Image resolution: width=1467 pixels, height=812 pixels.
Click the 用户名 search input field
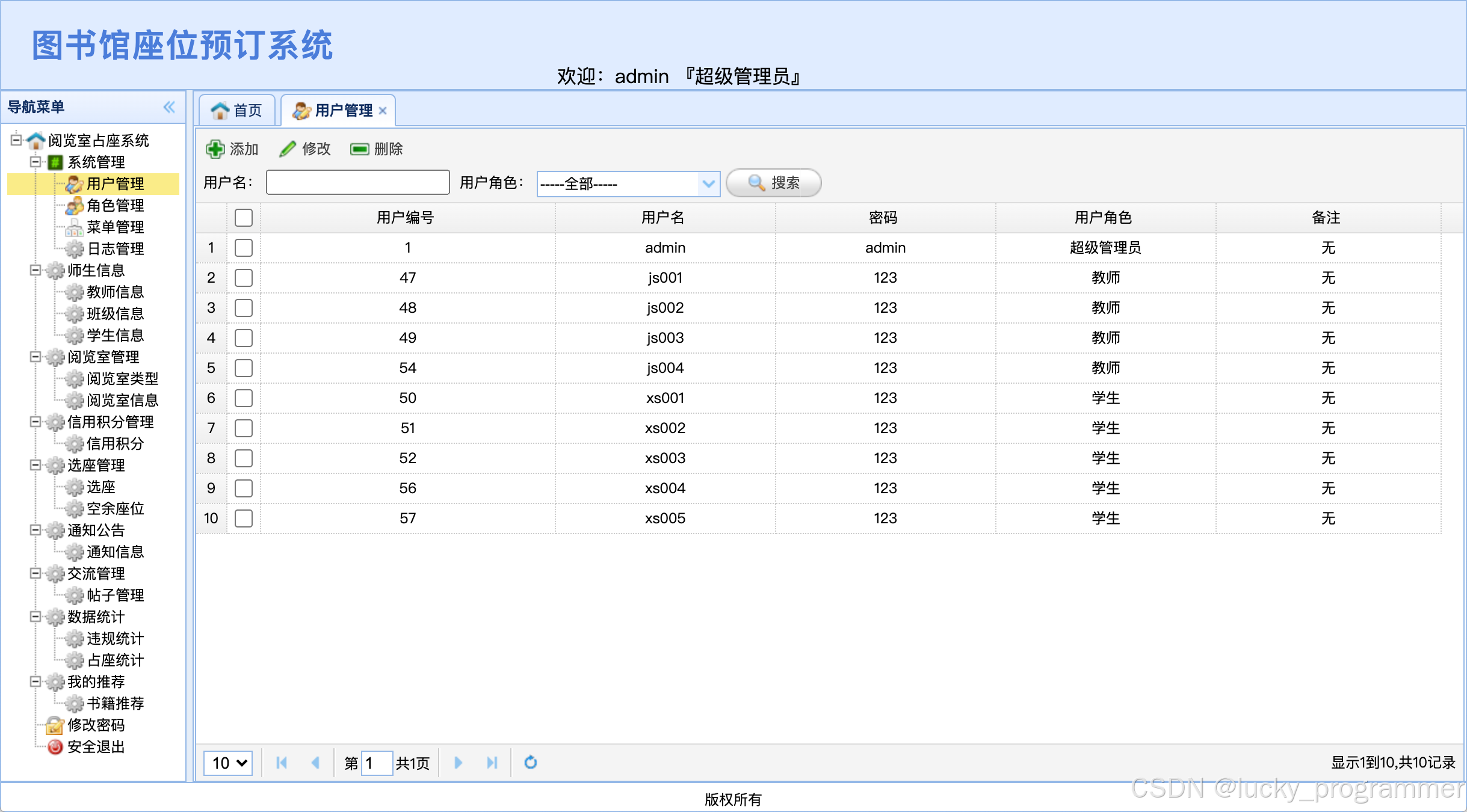click(357, 182)
